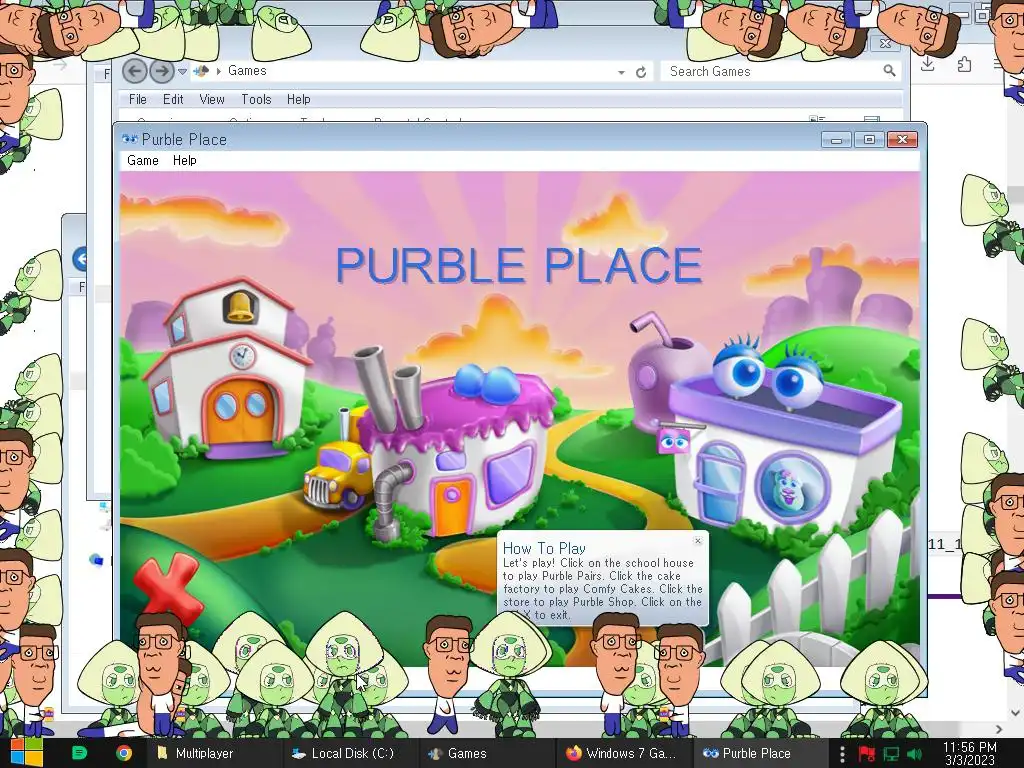Image resolution: width=1024 pixels, height=768 pixels.
Task: Open Tools menu in Games window
Action: coord(256,99)
